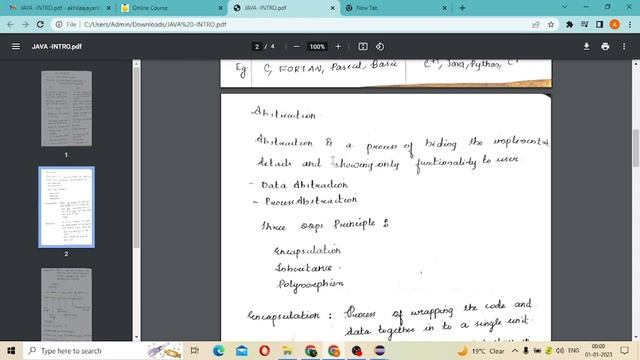Select page 2 thumbnail
This screenshot has width=640, height=360.
pos(66,207)
